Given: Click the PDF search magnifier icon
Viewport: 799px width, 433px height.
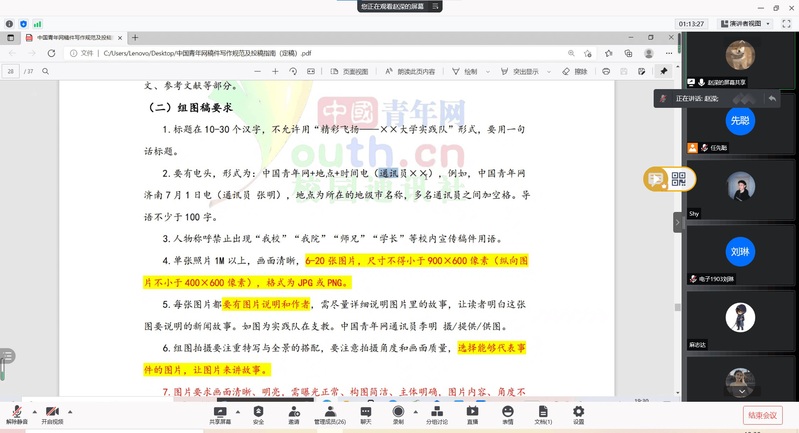Looking at the screenshot, I should pyautogui.click(x=45, y=71).
